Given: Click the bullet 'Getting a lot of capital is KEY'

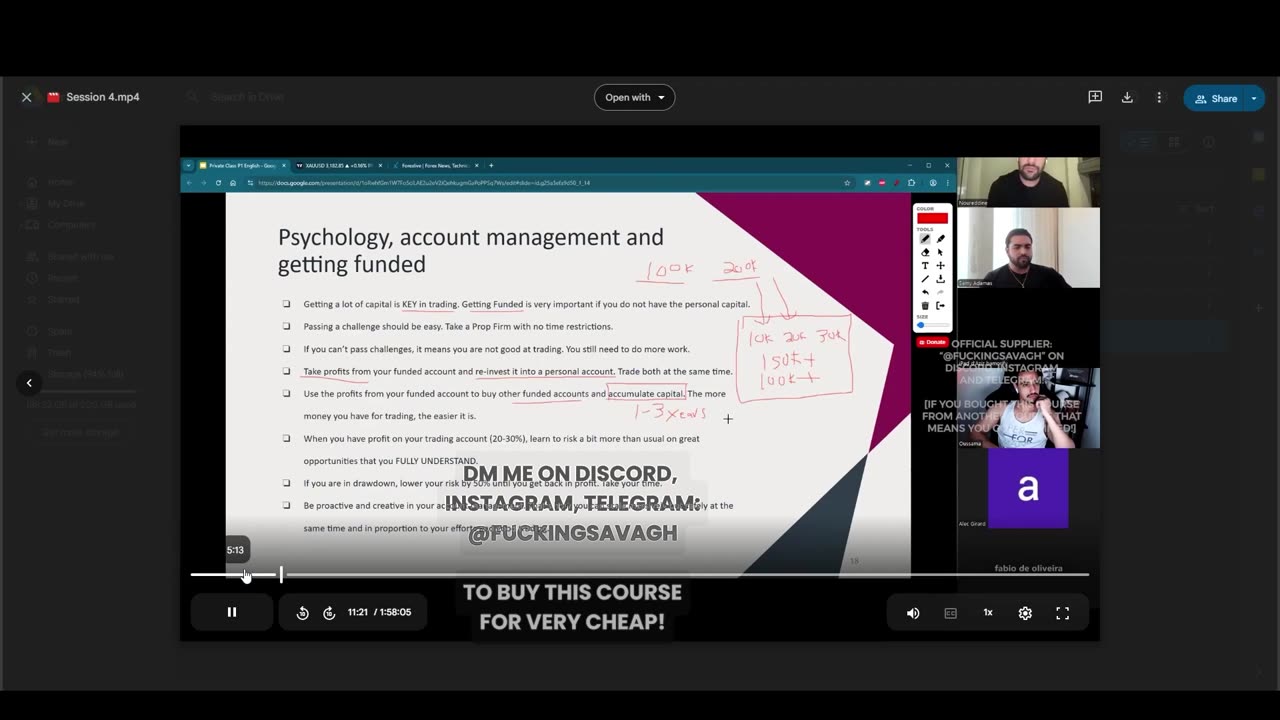Looking at the screenshot, I should tap(526, 304).
